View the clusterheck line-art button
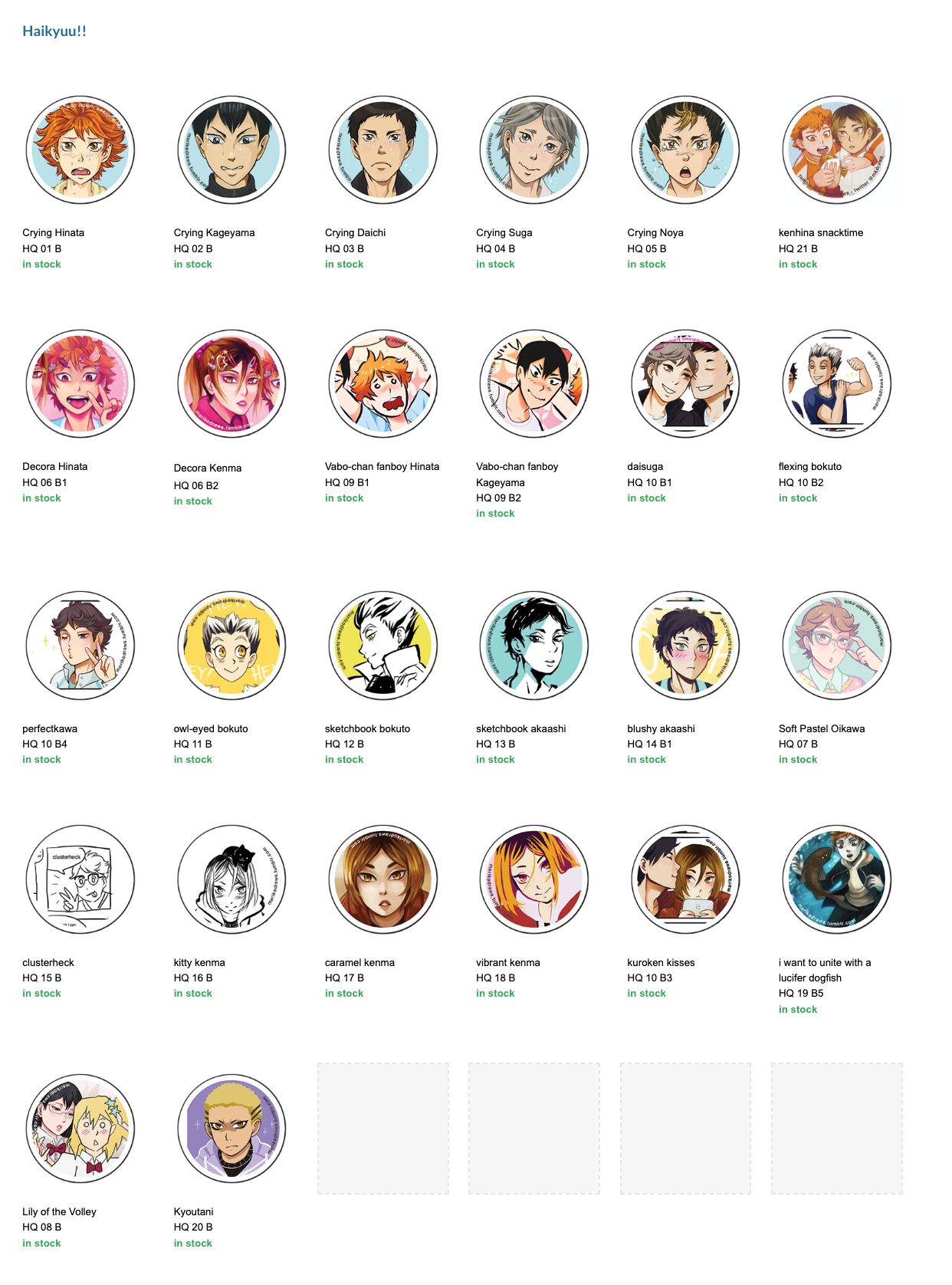Screen dimensions: 952x1285 click(x=80, y=879)
